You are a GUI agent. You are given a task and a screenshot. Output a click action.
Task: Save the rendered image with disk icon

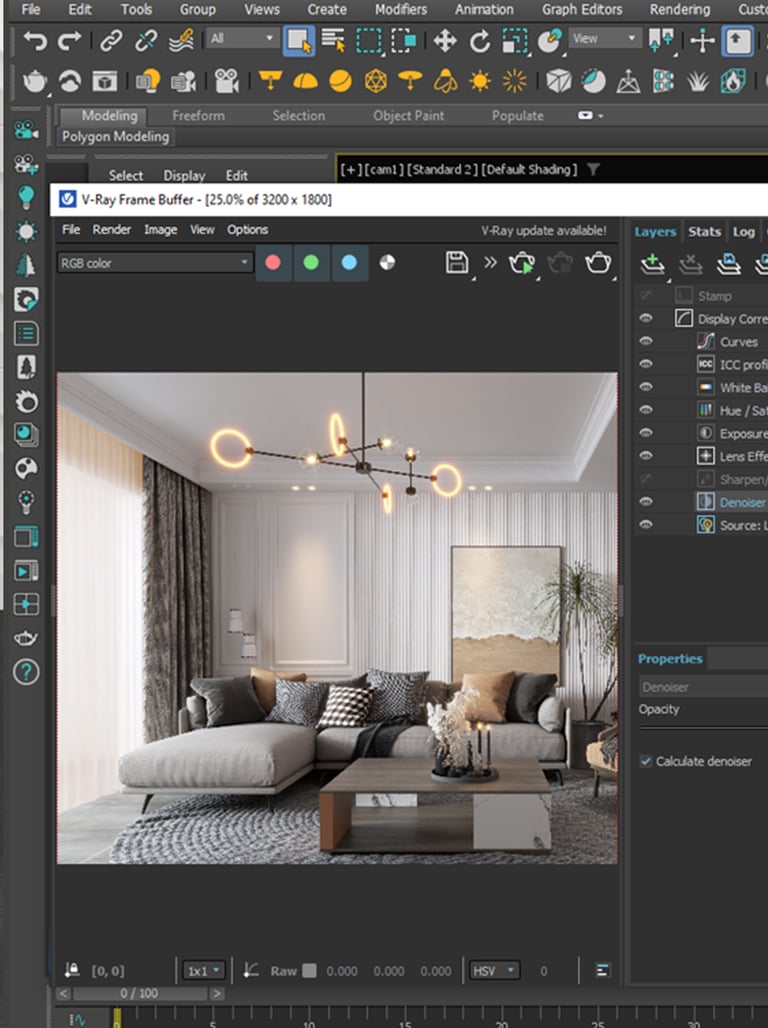457,263
